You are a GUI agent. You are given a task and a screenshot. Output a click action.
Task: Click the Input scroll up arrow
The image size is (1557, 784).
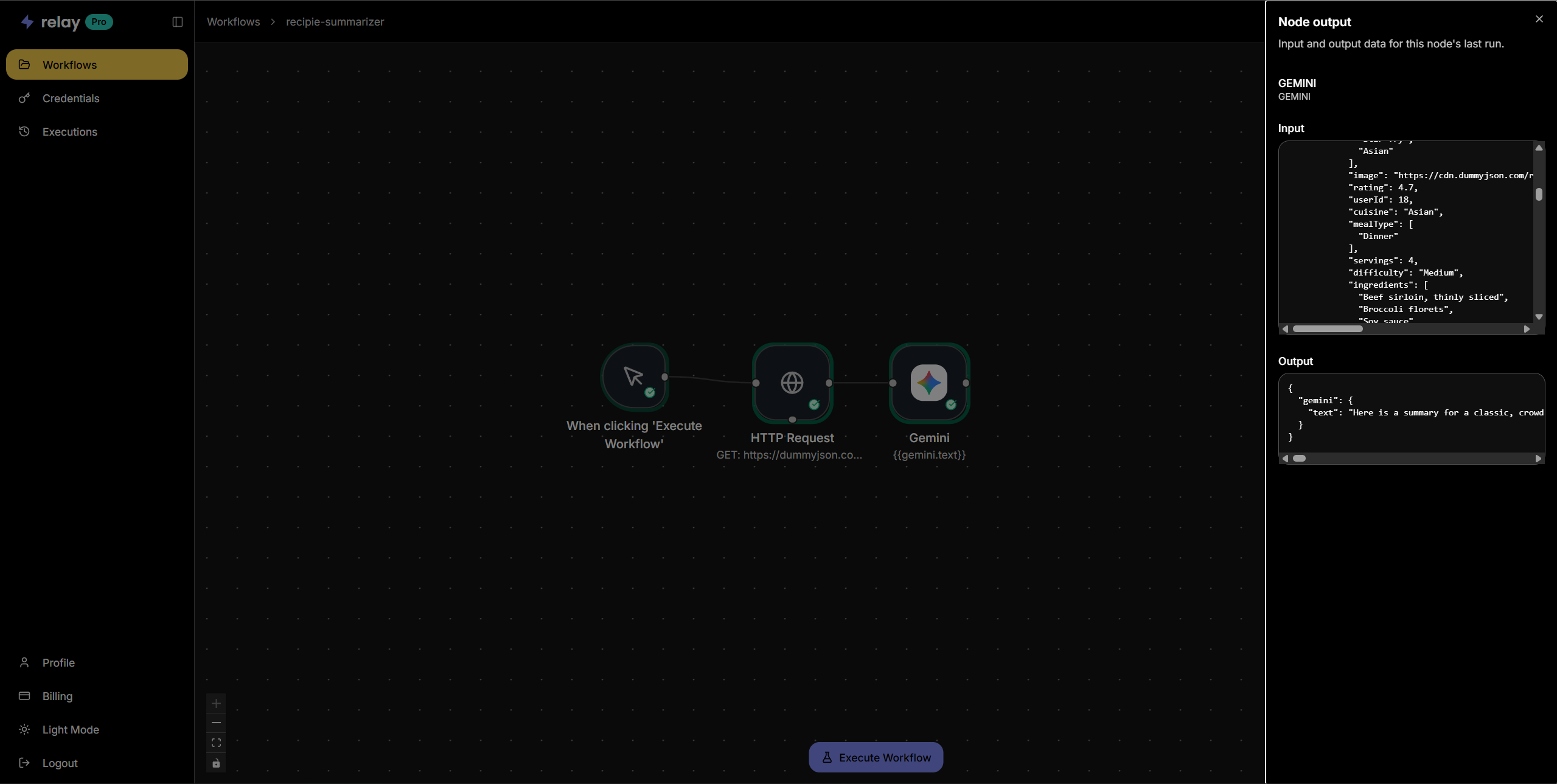pyautogui.click(x=1539, y=148)
